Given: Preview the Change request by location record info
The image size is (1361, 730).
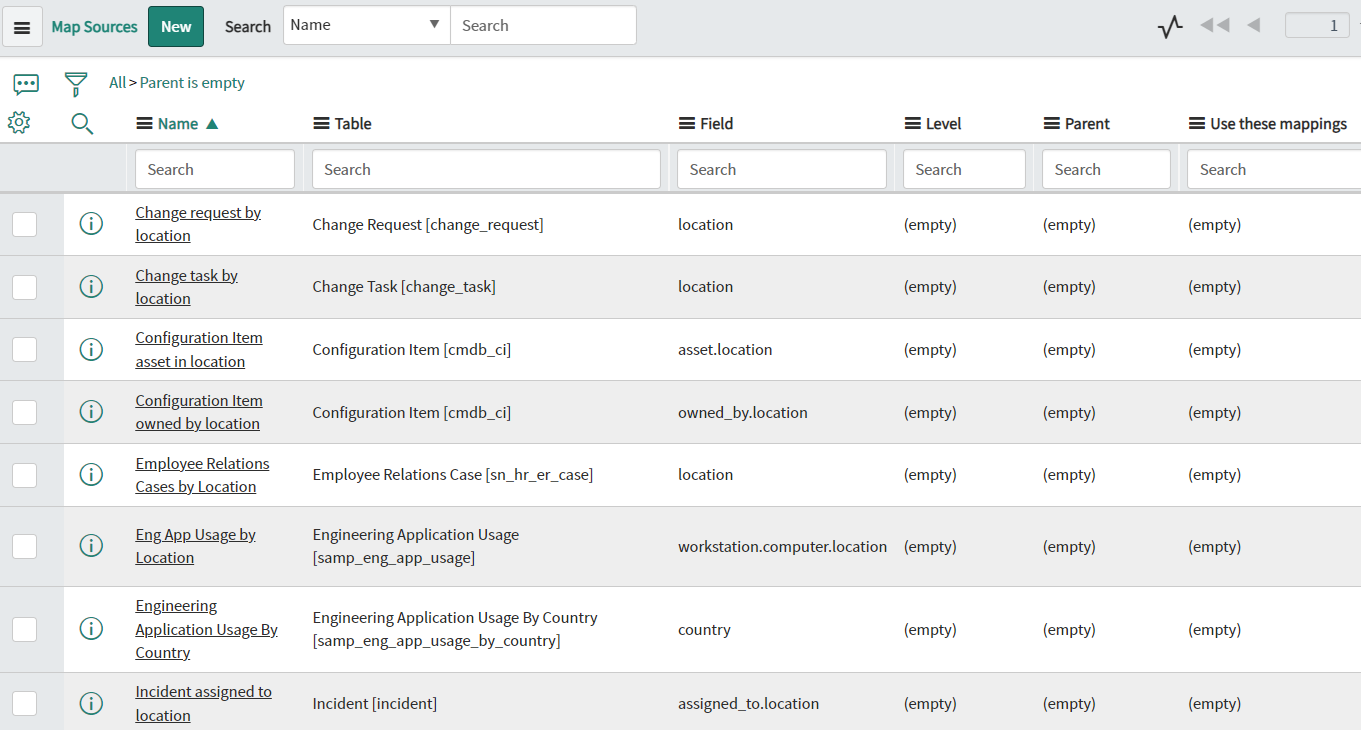Looking at the screenshot, I should tap(91, 223).
